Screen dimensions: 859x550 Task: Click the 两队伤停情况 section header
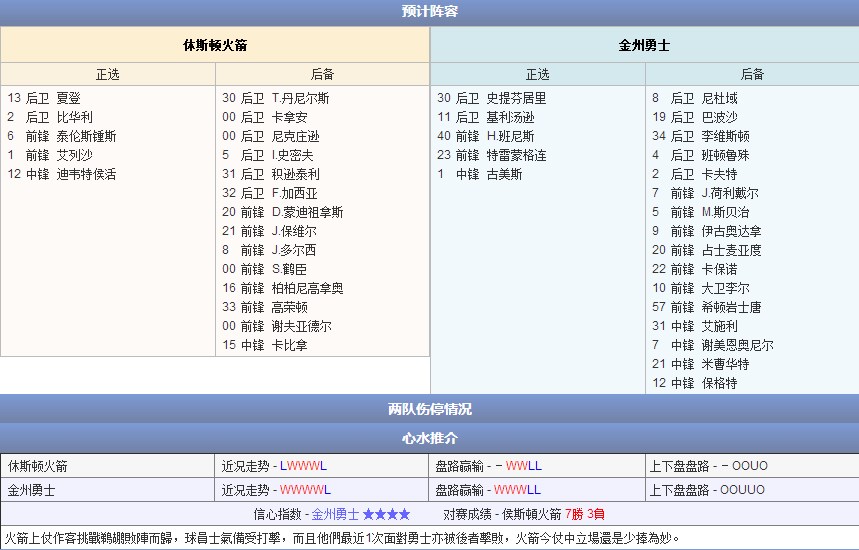tap(430, 409)
